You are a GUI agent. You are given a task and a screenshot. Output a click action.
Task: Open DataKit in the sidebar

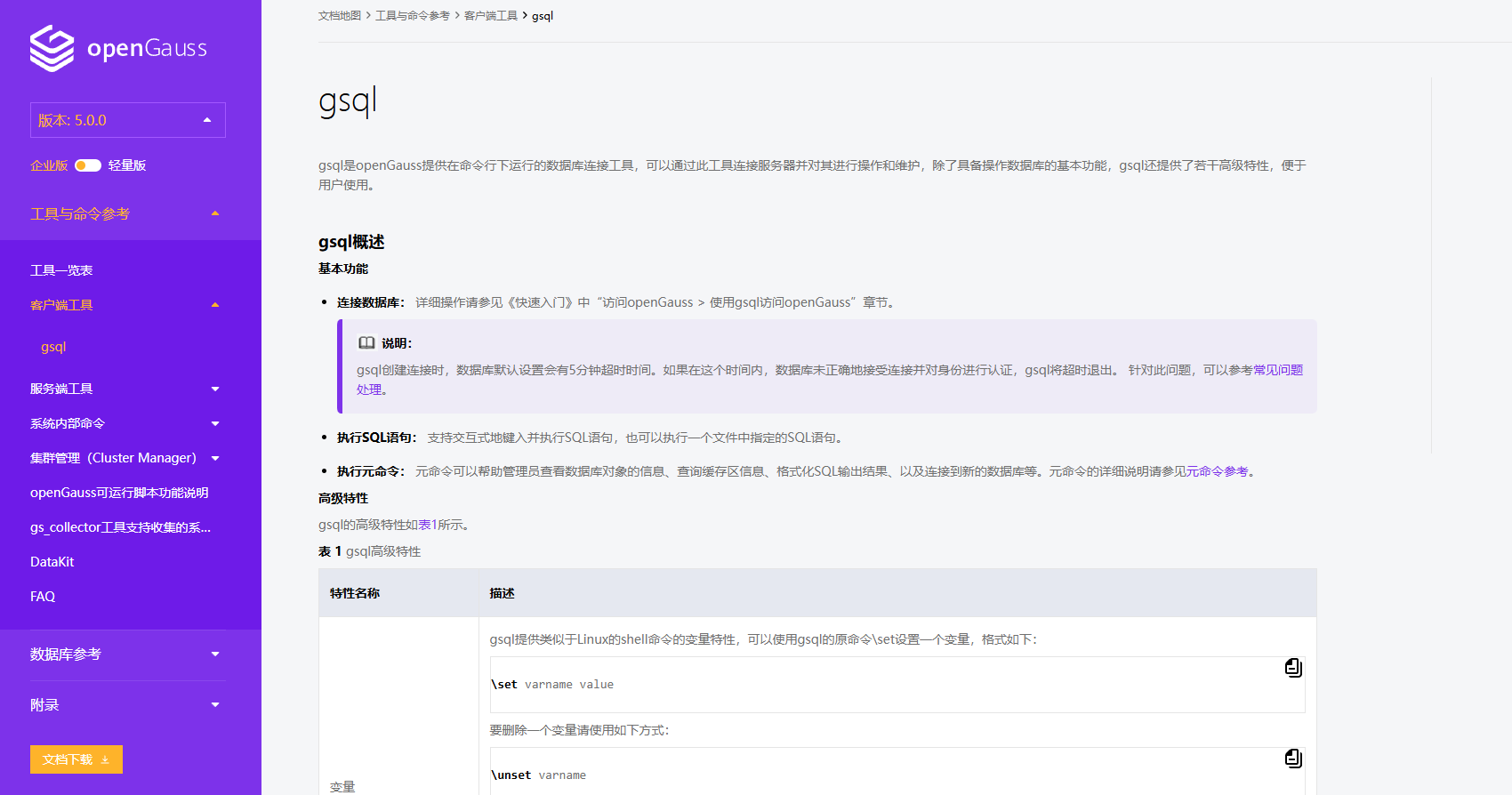52,562
